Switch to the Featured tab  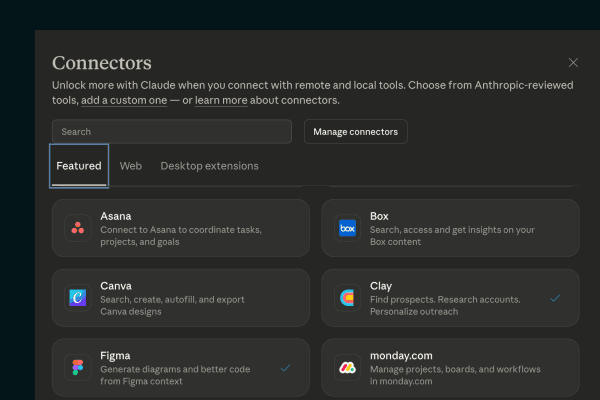point(79,166)
